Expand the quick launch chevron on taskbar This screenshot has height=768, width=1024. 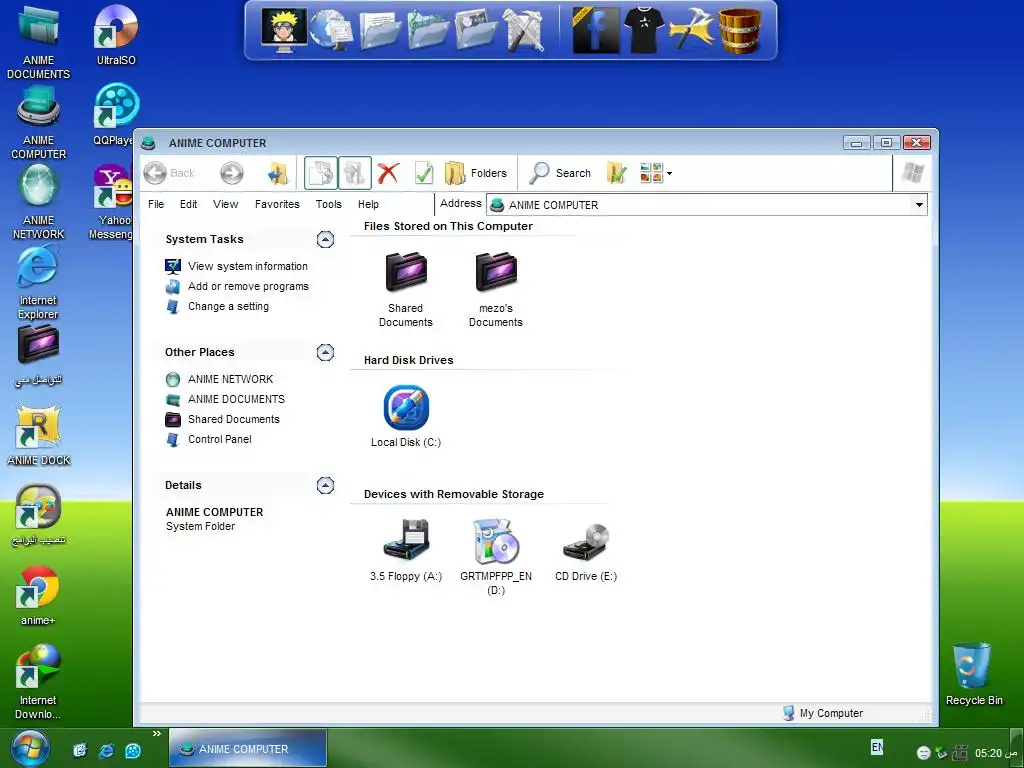(157, 734)
